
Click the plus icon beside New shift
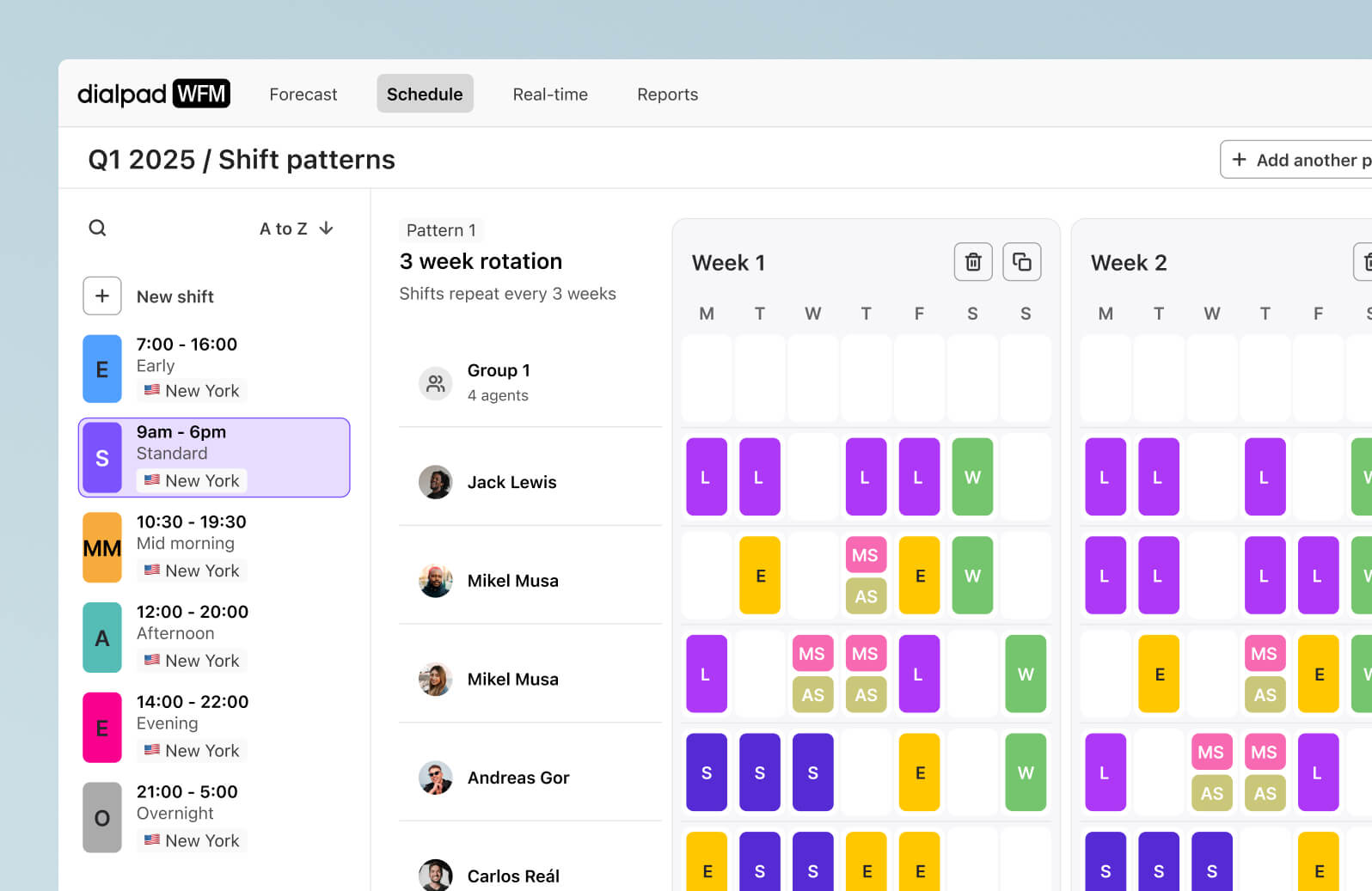tap(101, 296)
